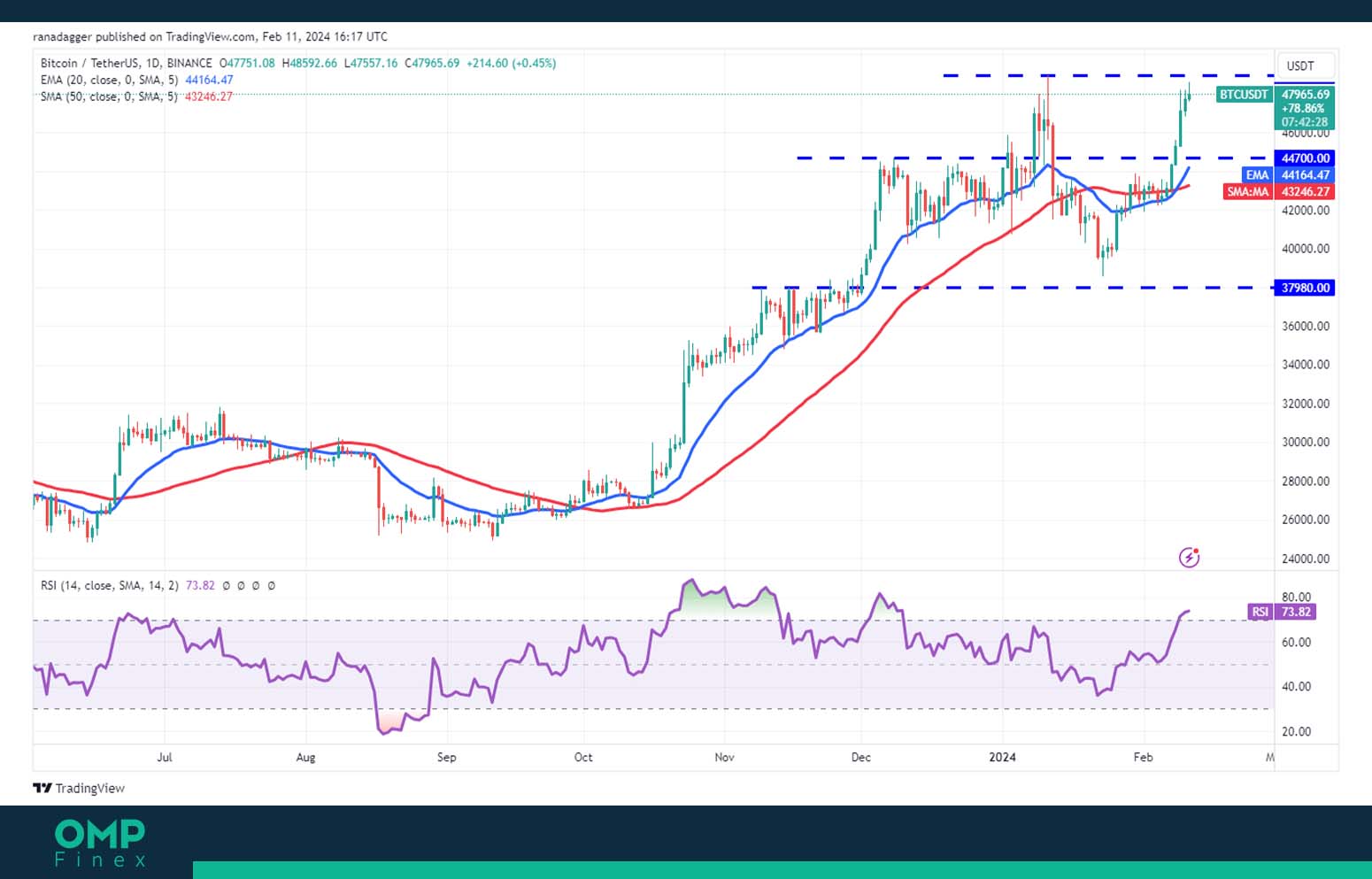Select the 44700.00 horizontal line price label
The image size is (1372, 879).
click(x=1306, y=158)
